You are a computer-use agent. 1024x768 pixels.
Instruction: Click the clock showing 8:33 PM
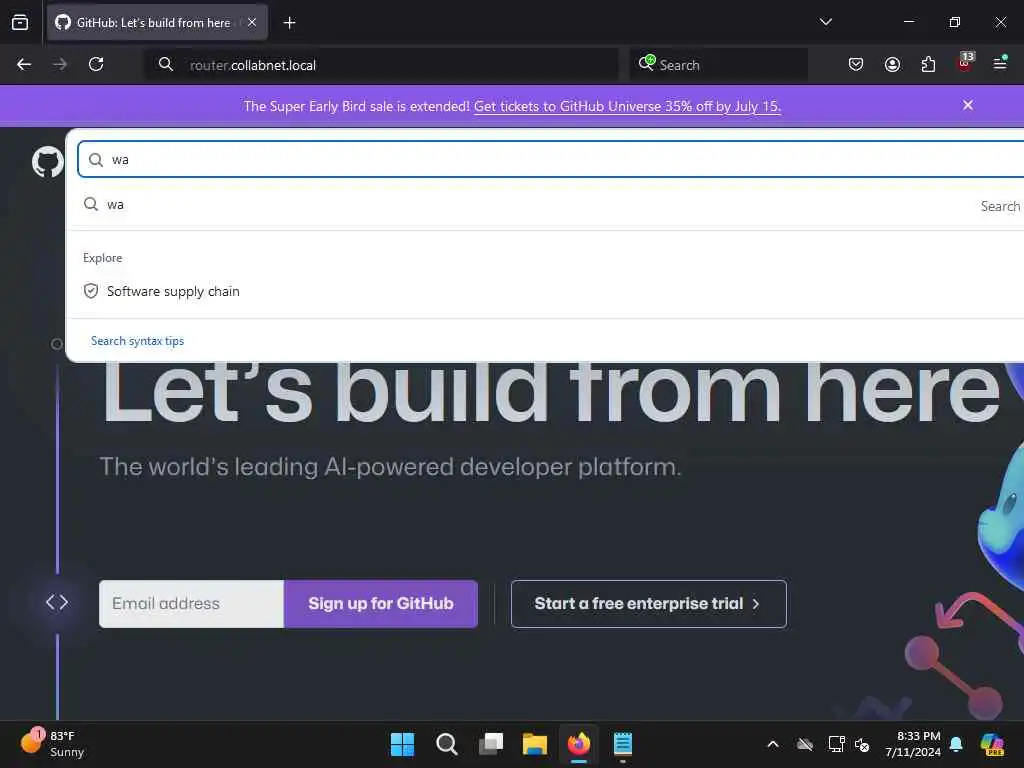pyautogui.click(x=913, y=744)
